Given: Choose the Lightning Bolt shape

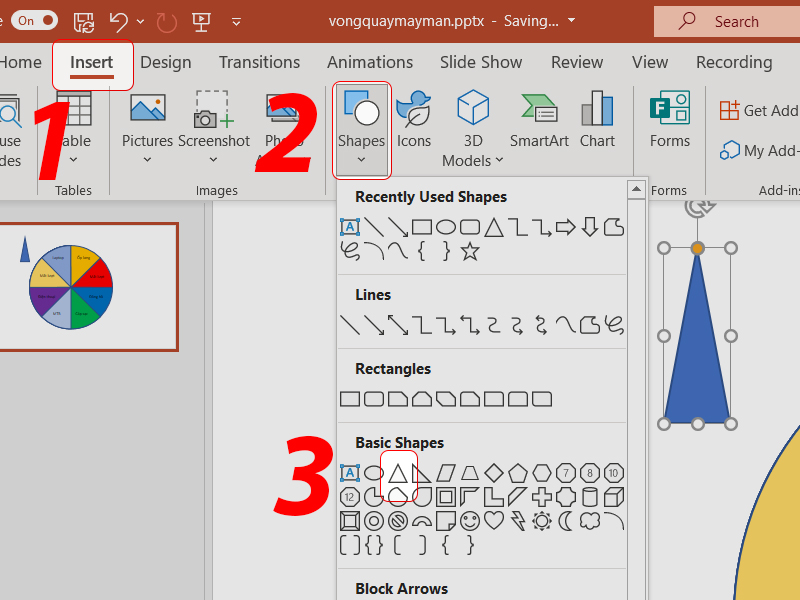Looking at the screenshot, I should [518, 521].
